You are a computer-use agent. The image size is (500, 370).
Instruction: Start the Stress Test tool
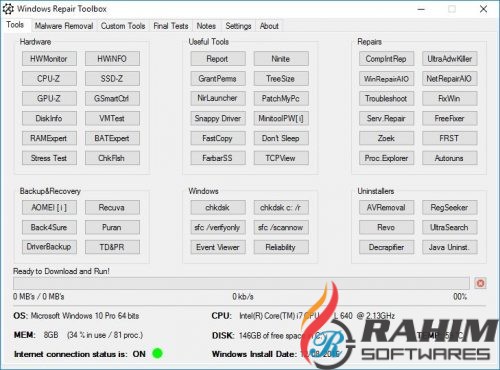pyautogui.click(x=49, y=158)
